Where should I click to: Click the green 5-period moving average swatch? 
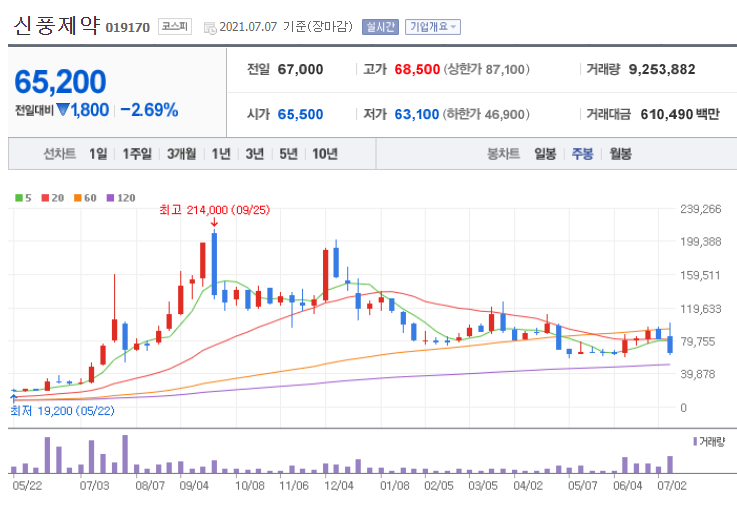tap(19, 198)
